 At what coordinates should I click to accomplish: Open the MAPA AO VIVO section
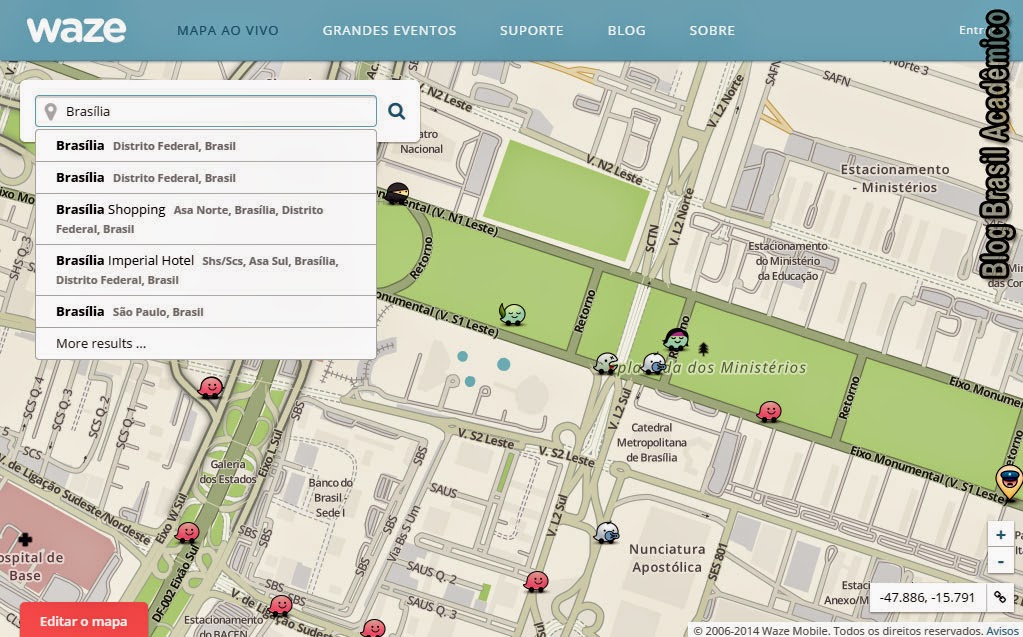click(227, 30)
